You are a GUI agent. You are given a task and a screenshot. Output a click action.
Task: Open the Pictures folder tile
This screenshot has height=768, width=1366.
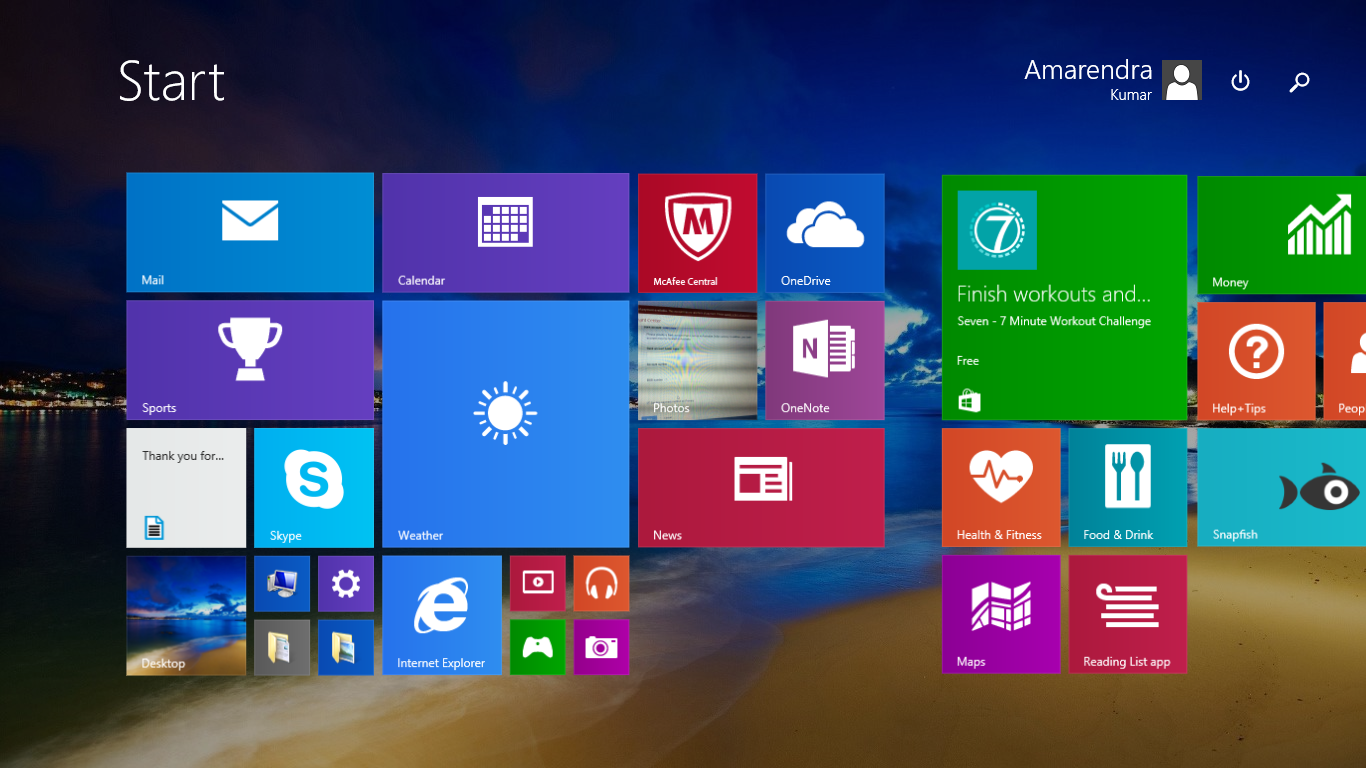tap(345, 647)
